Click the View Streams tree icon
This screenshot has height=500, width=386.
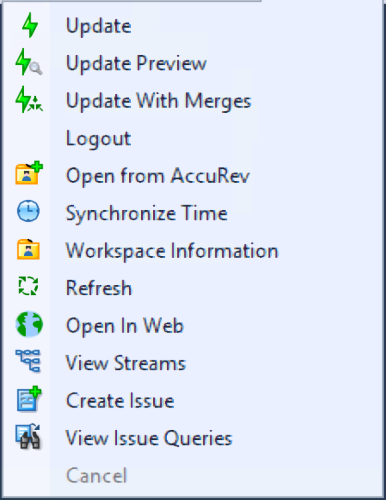tap(28, 361)
